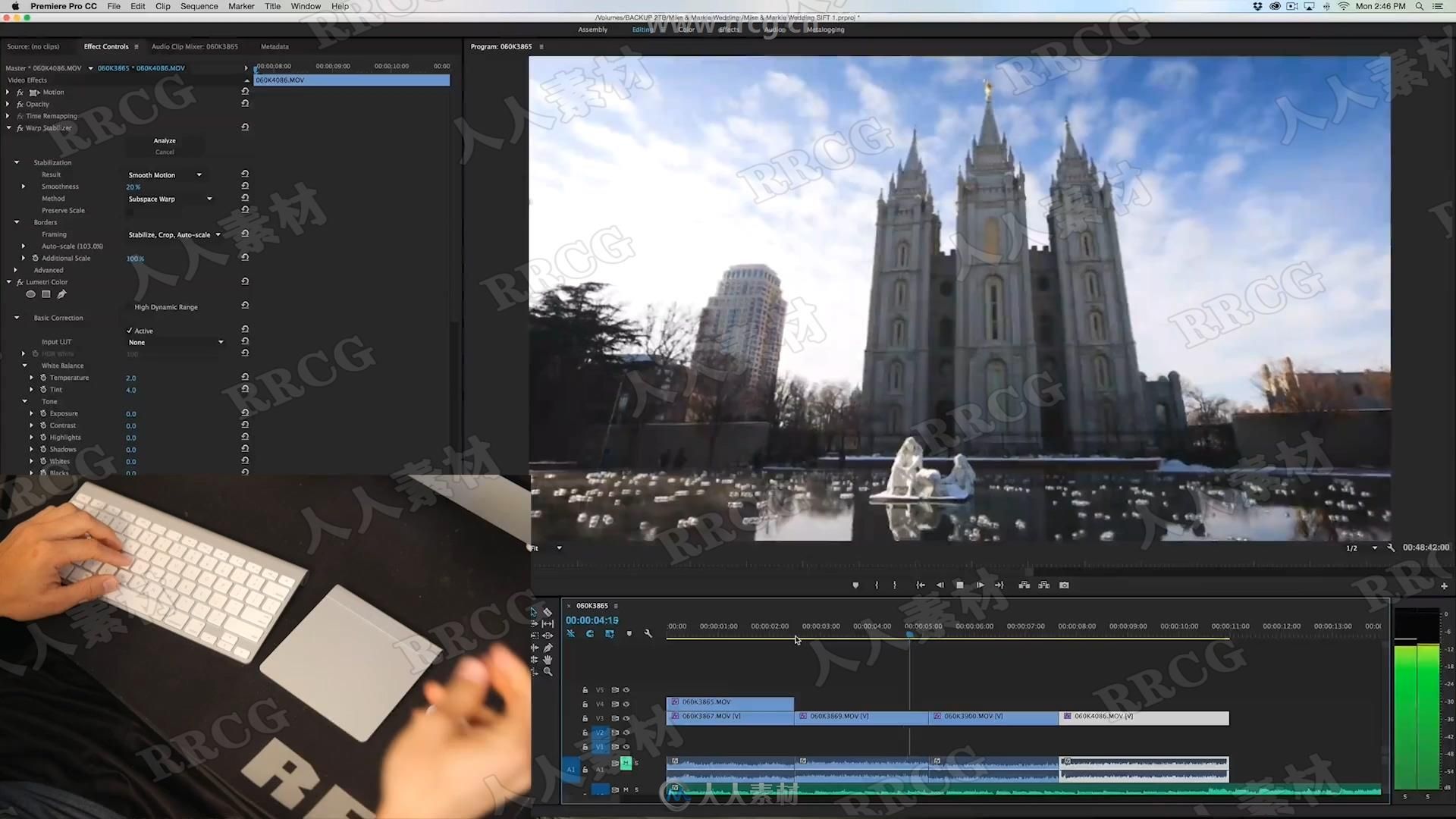
Task: Toggle Linked Selection in the timeline
Action: (x=610, y=633)
